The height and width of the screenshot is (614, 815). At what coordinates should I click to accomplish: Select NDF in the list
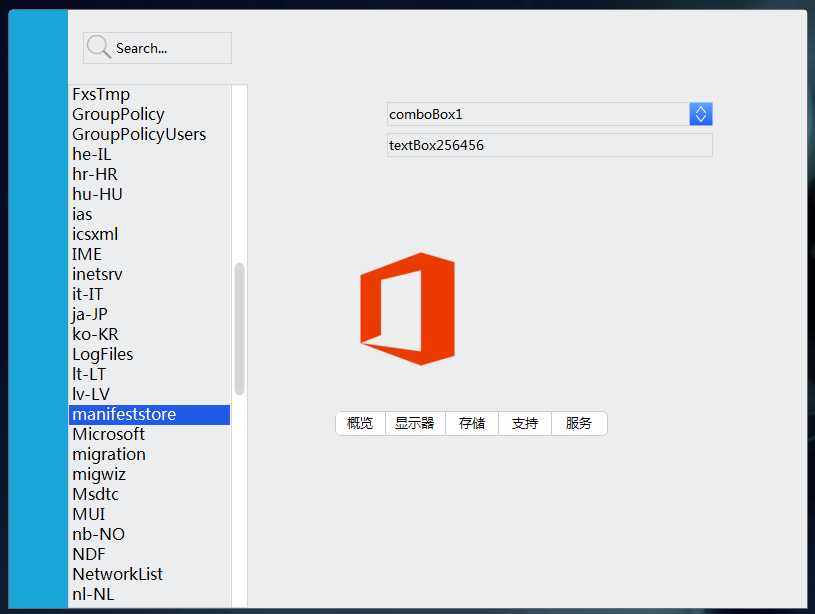149,555
